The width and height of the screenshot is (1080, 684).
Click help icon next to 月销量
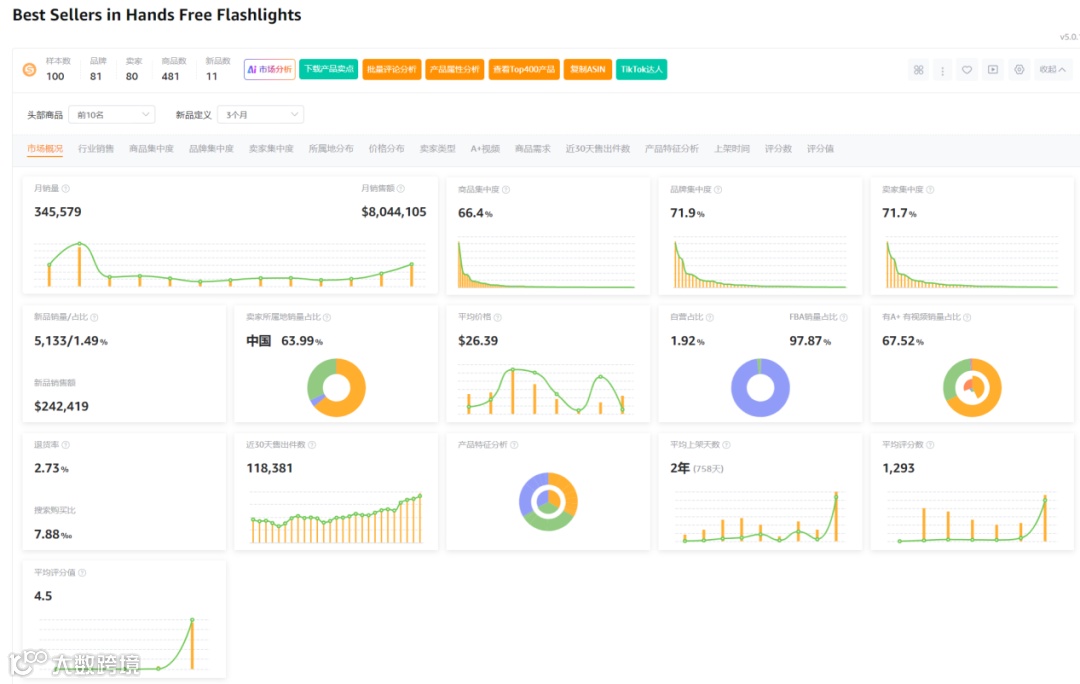65,189
